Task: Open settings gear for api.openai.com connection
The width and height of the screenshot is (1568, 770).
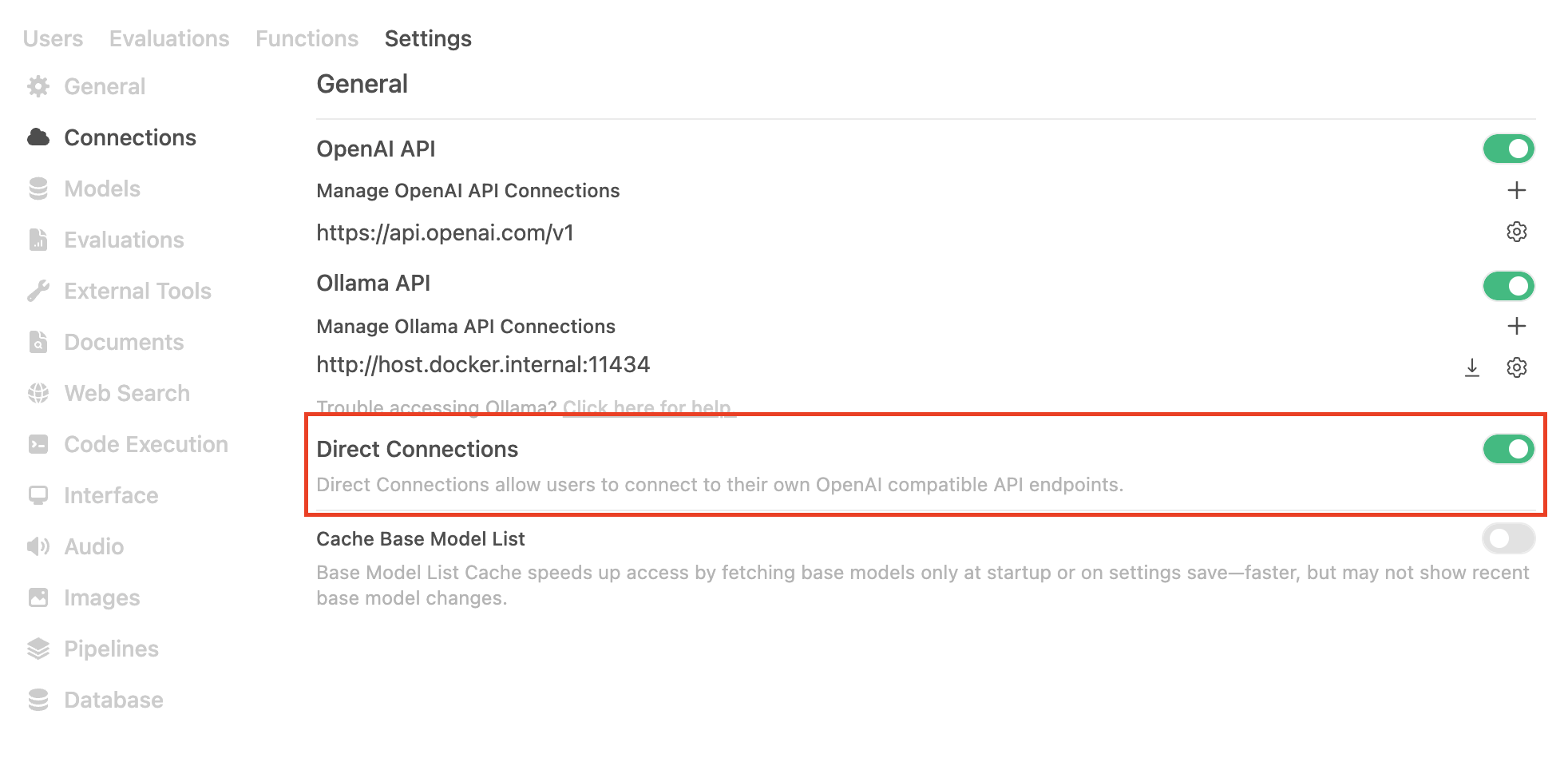Action: pyautogui.click(x=1516, y=232)
